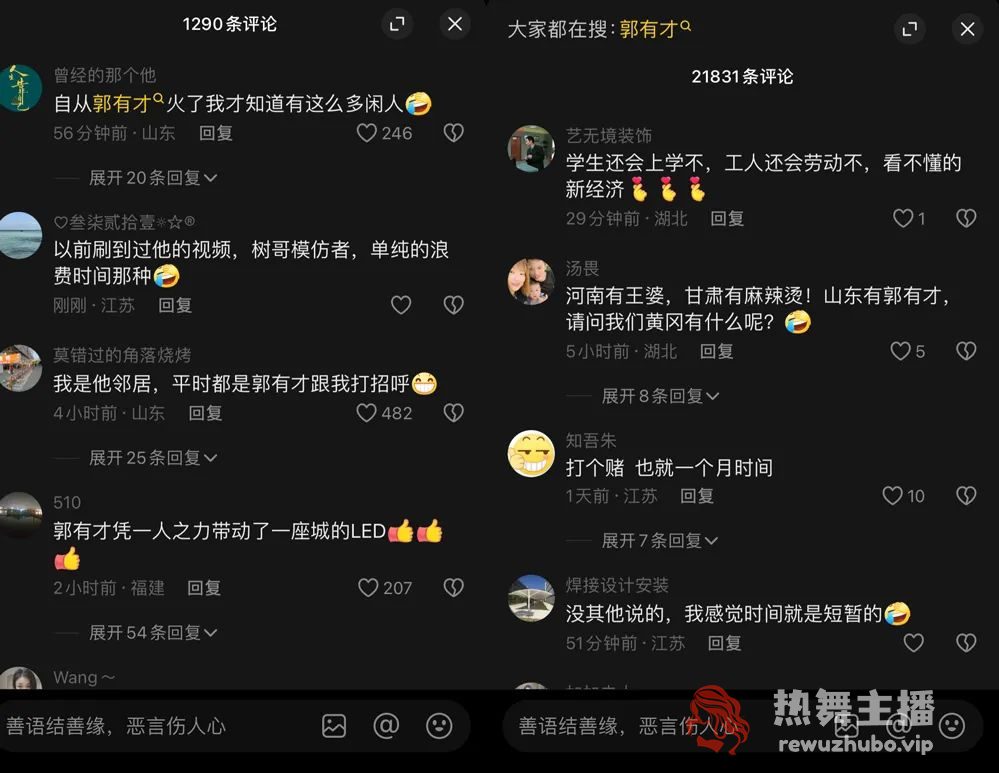The width and height of the screenshot is (999, 773).
Task: Expand 20 replies under first comment
Action: click(x=153, y=178)
